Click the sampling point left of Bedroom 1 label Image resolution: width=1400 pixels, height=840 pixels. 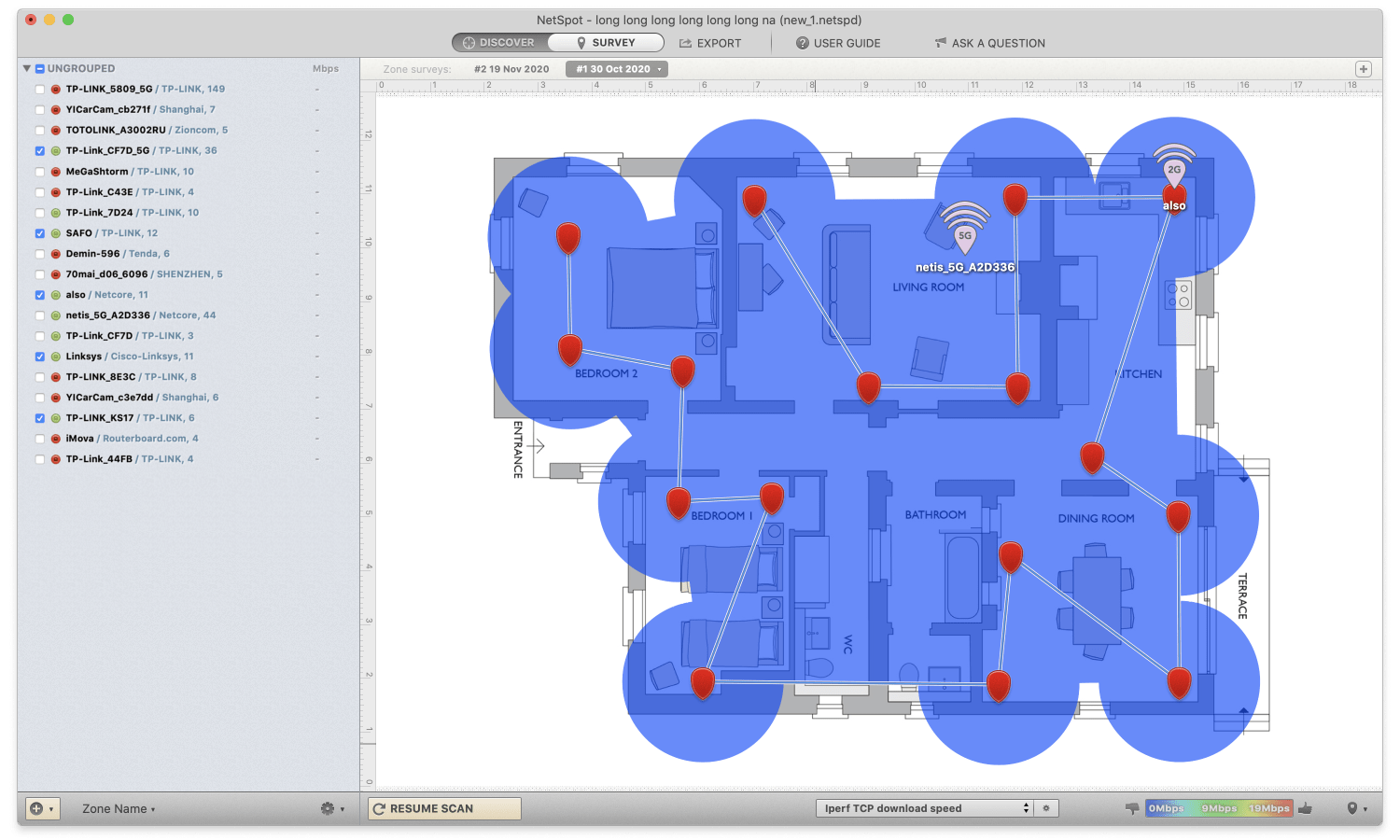[x=679, y=502]
